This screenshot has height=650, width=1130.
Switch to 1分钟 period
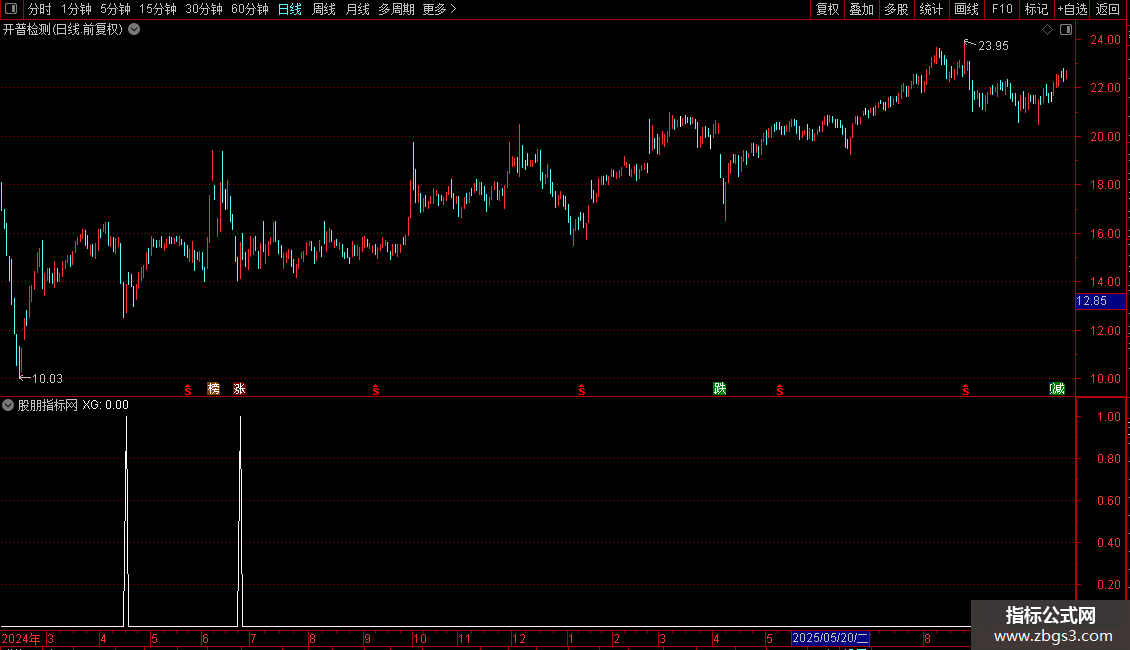[x=76, y=9]
